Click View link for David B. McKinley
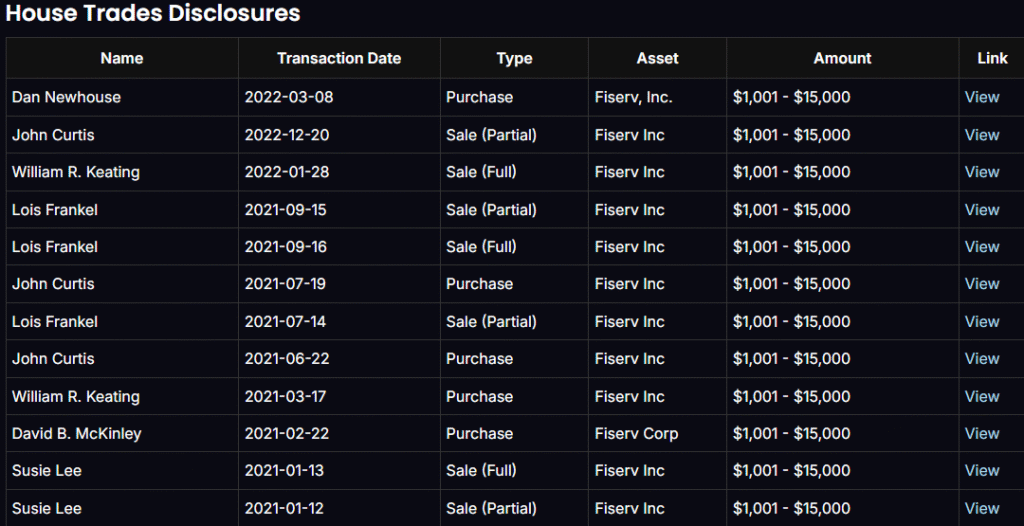This screenshot has width=1024, height=526. 982,434
